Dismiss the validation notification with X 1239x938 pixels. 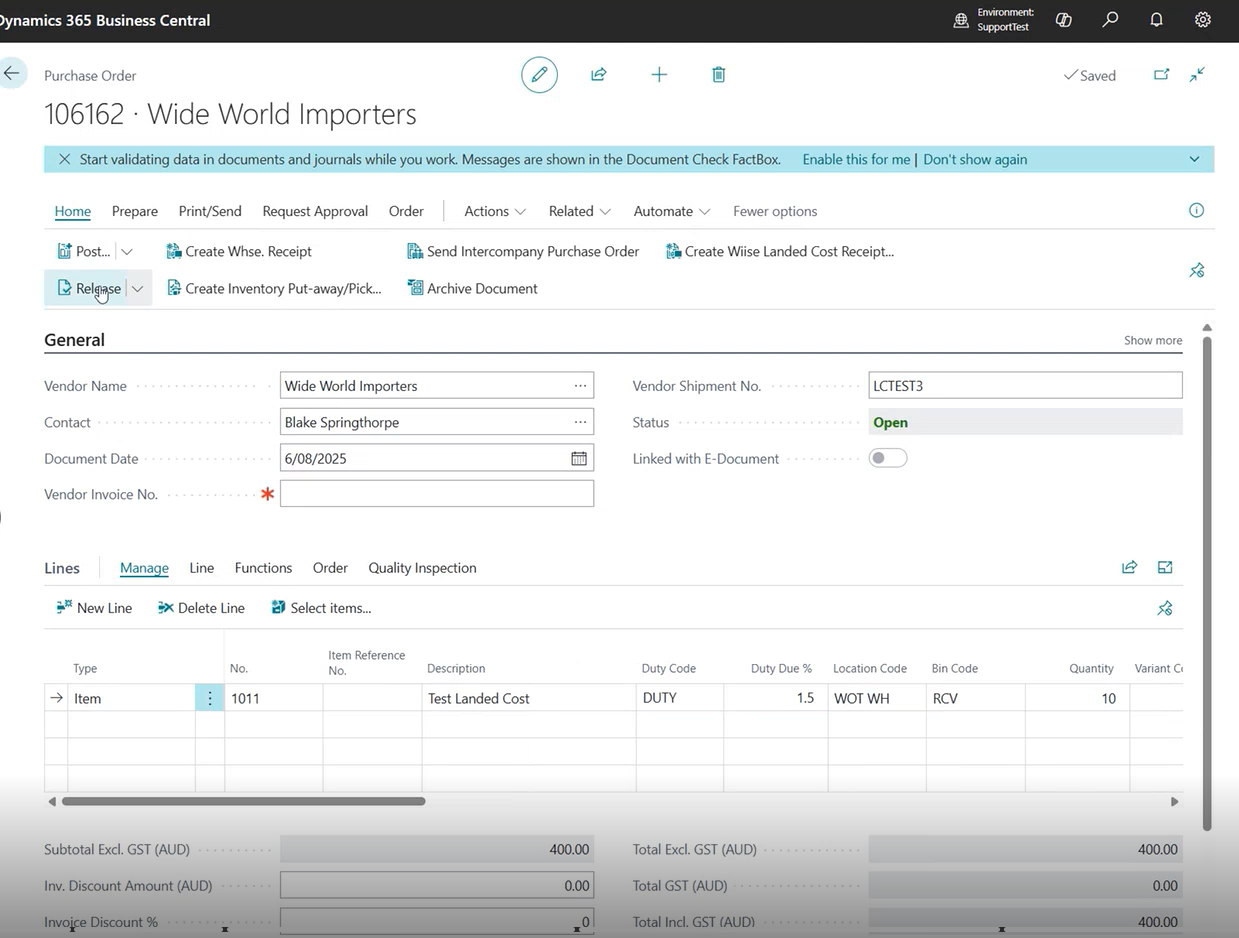65,159
